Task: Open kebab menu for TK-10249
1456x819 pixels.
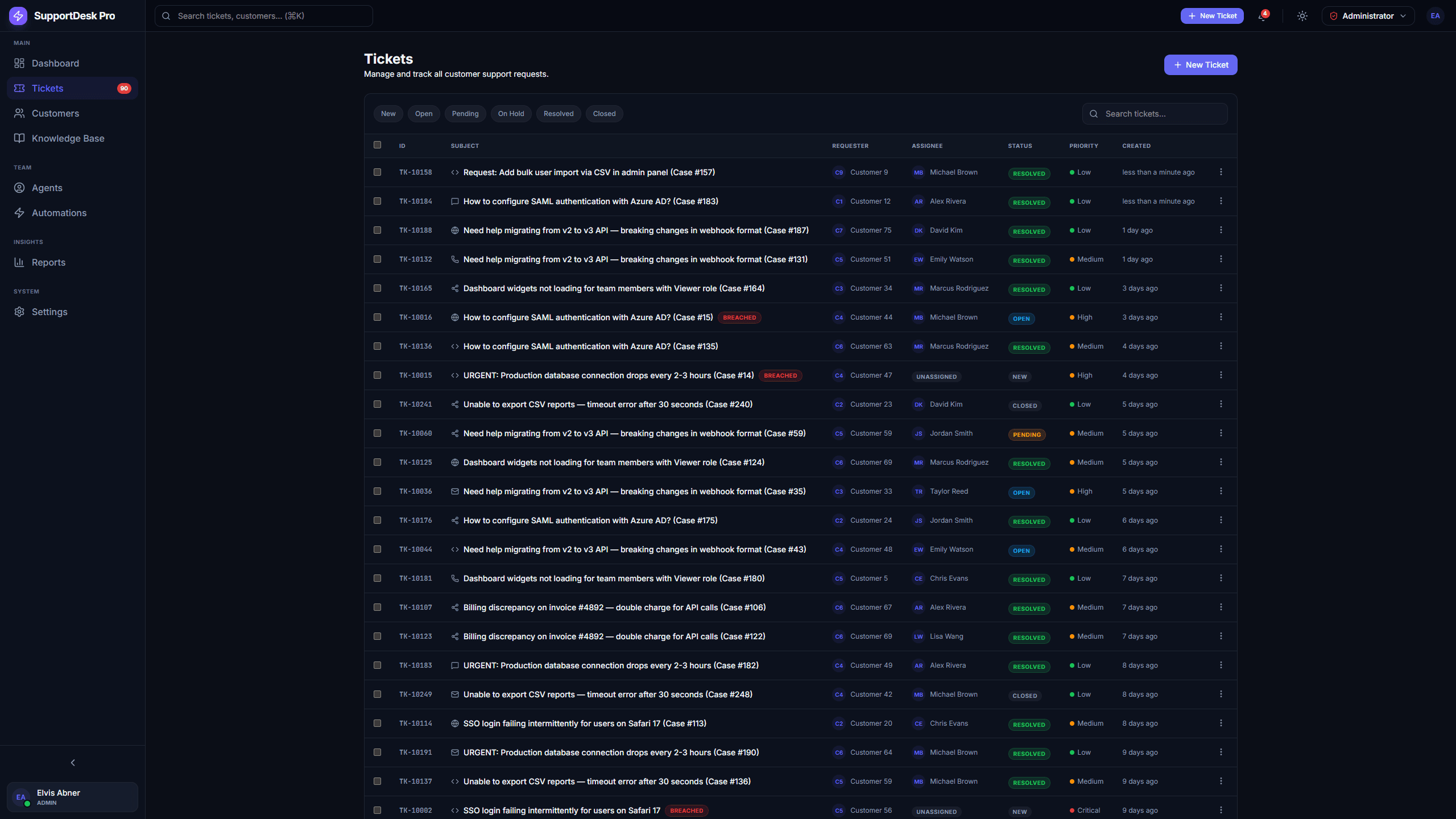Action: click(x=1221, y=694)
